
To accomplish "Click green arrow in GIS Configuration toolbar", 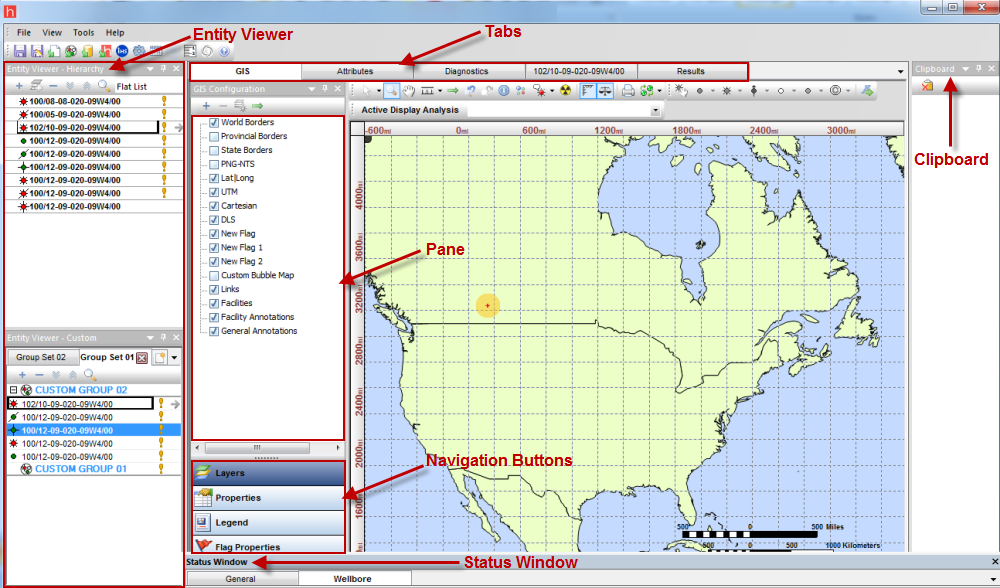I will 257,105.
